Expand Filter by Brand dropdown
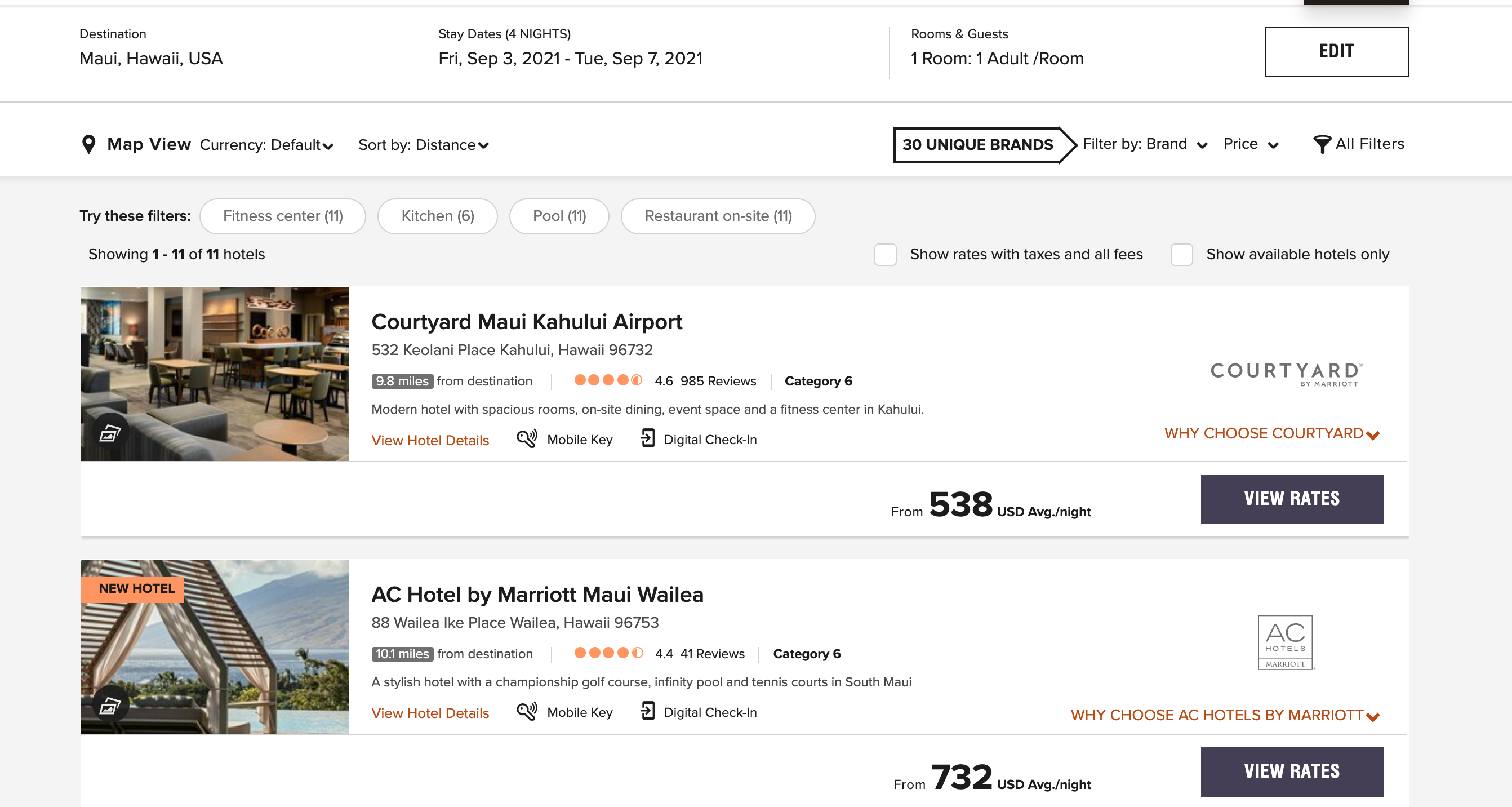Screen dimensions: 1512x807 [x=1145, y=144]
